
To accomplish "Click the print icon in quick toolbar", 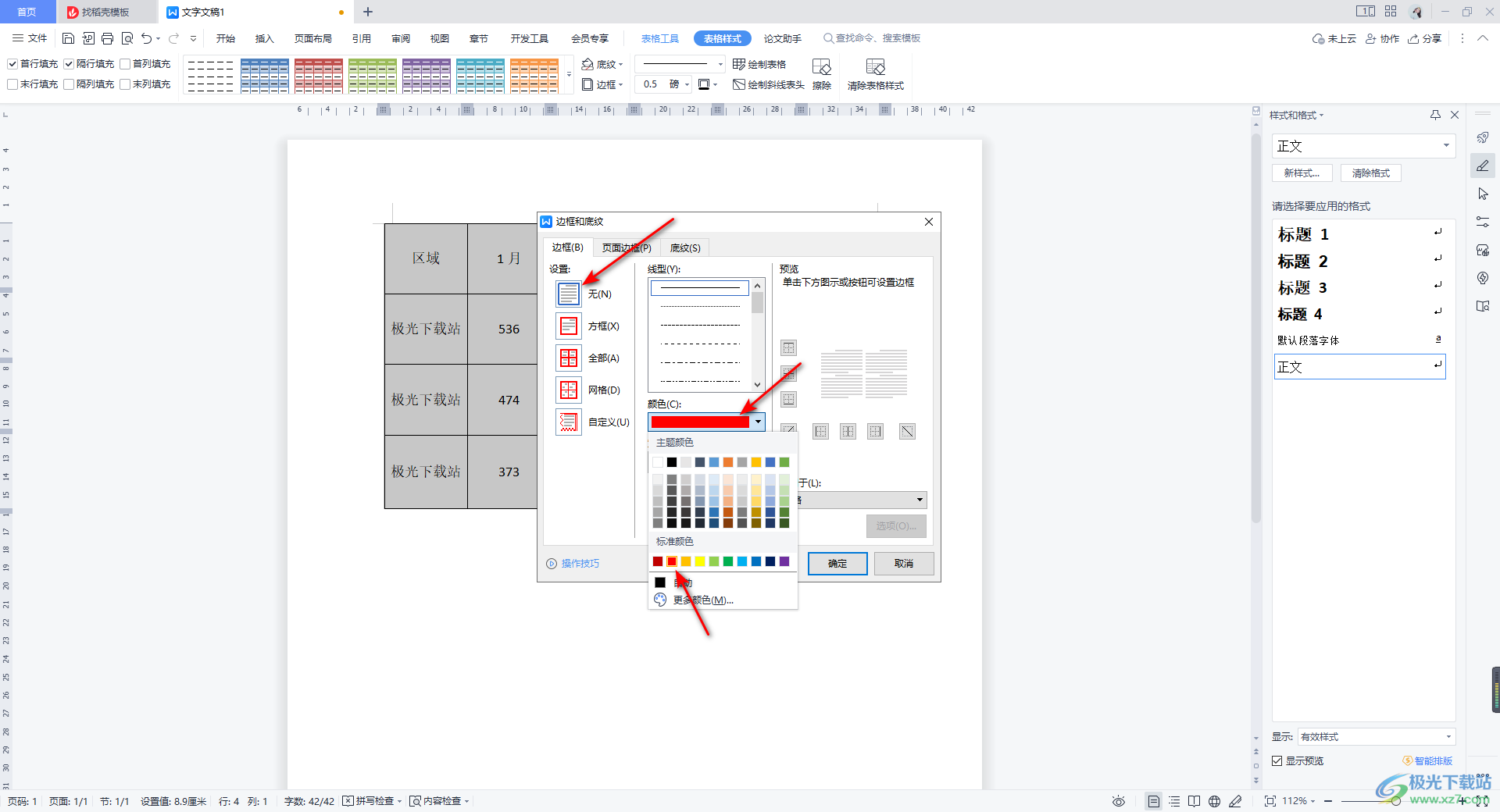I will pyautogui.click(x=108, y=38).
